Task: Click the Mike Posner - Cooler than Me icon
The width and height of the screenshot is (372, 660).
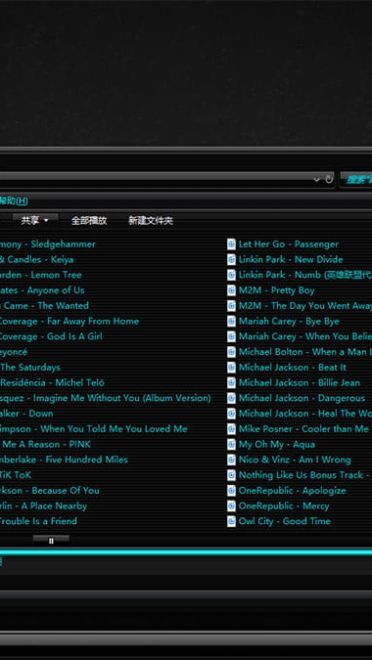Action: pos(231,429)
